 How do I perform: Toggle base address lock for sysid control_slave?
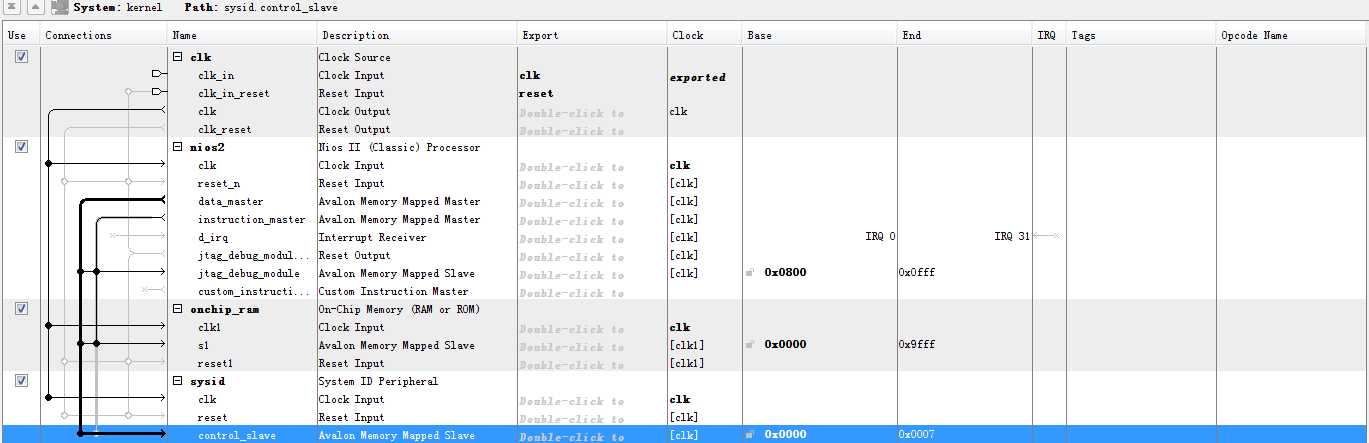(x=751, y=435)
